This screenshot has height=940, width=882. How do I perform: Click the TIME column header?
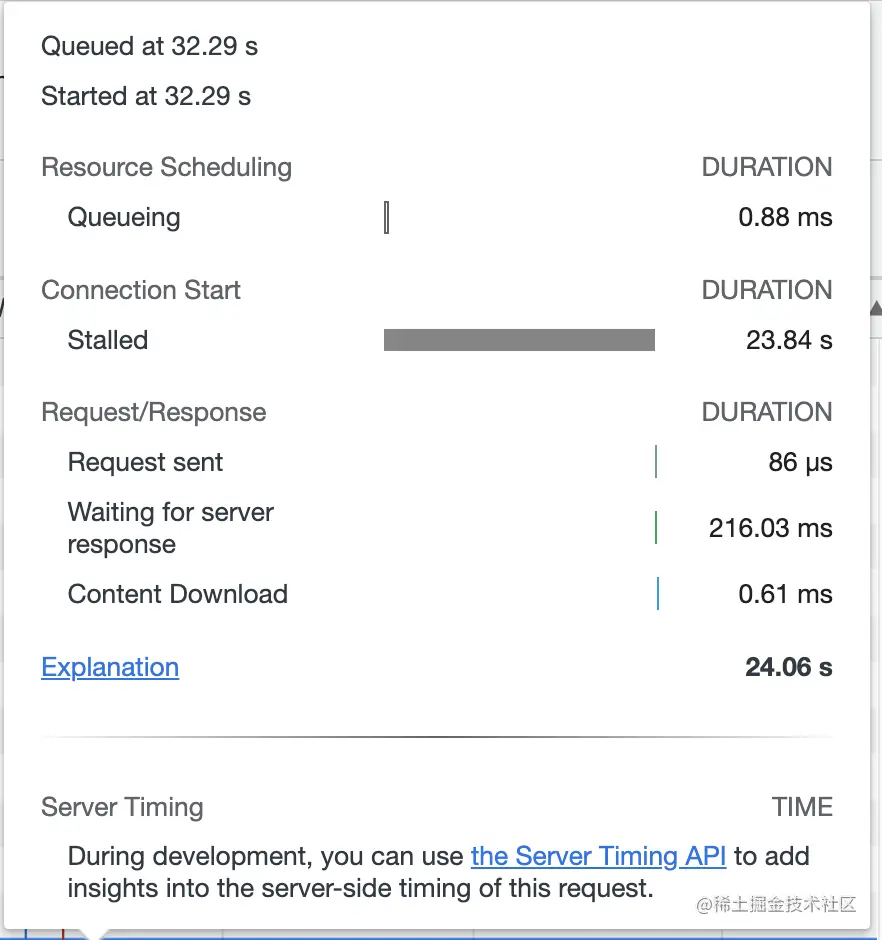click(802, 807)
